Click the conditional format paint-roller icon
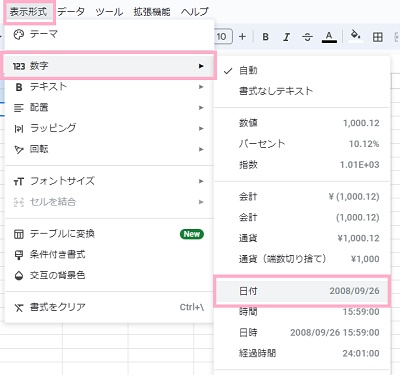The height and width of the screenshot is (376, 400). tap(19, 255)
